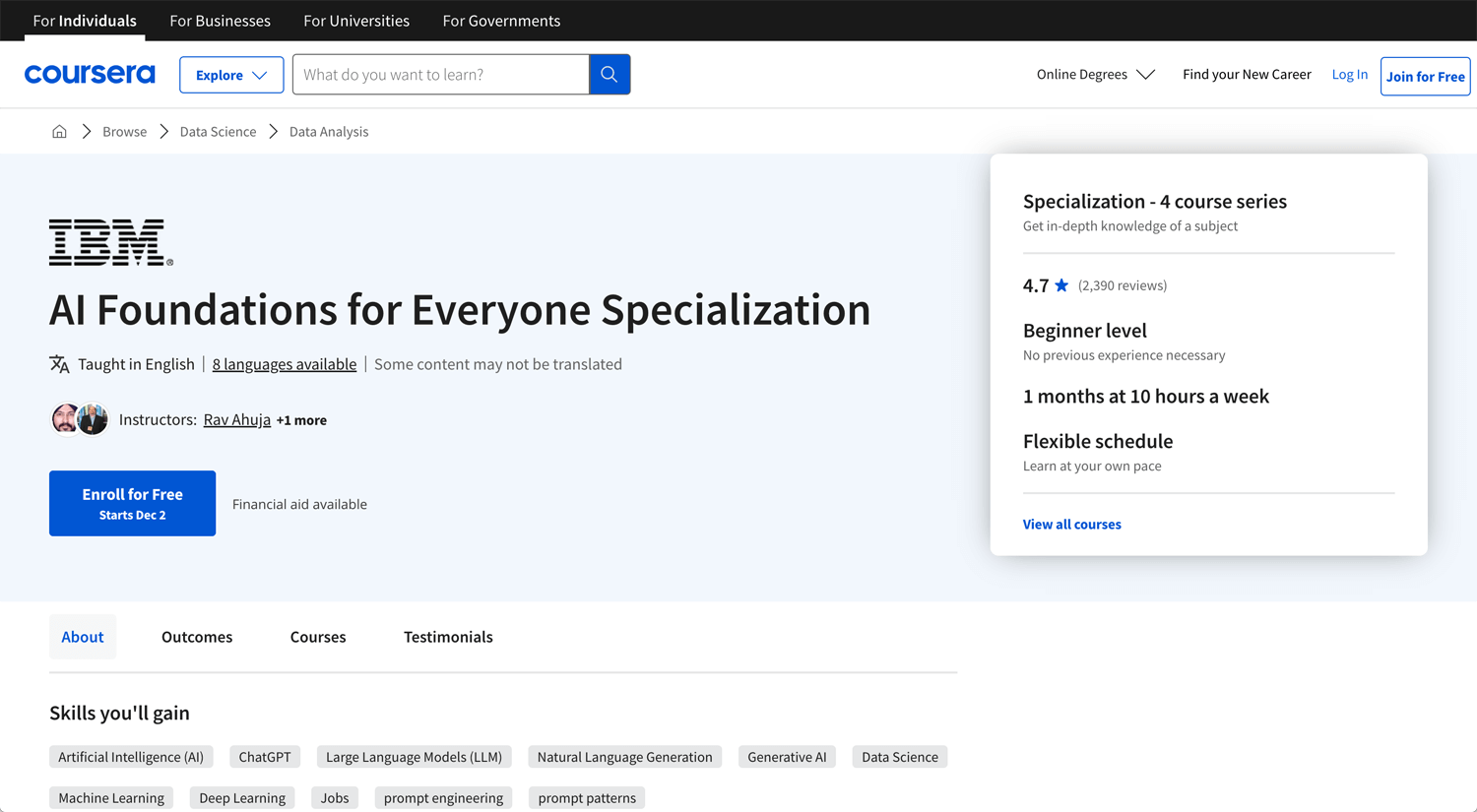Click the Coursera logo
The image size is (1477, 812).
(x=90, y=74)
